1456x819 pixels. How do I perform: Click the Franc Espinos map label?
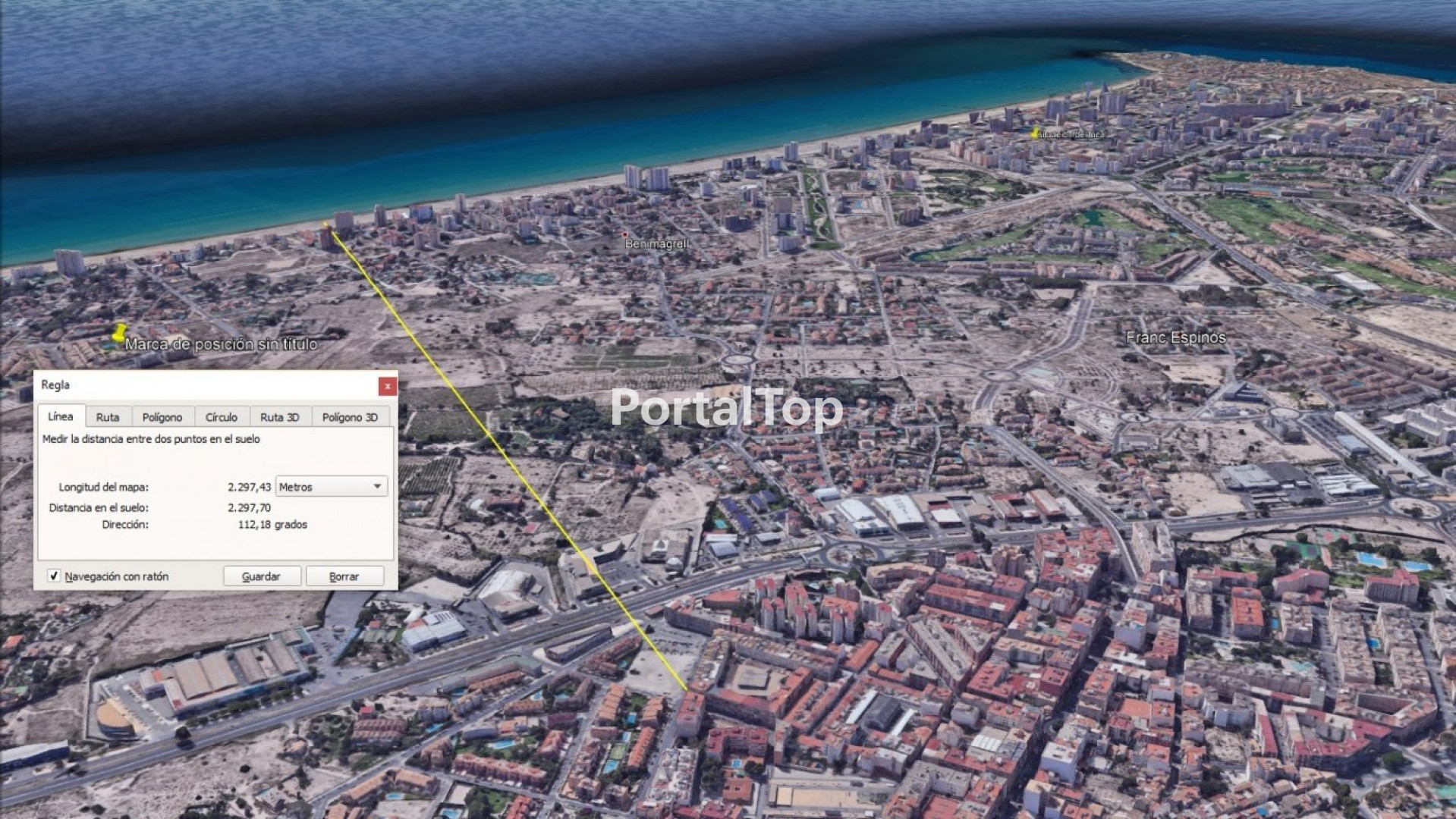click(1175, 337)
